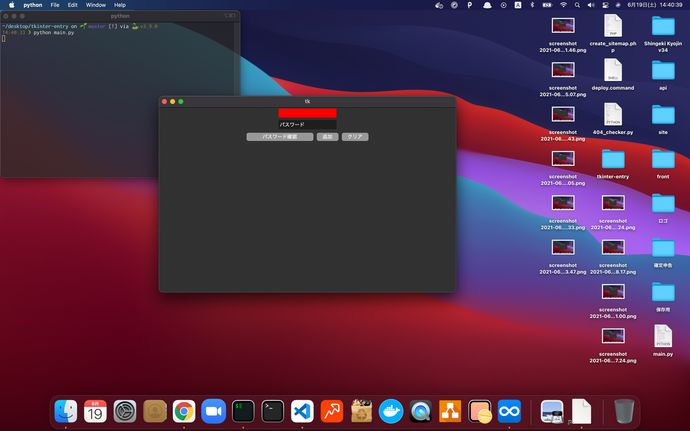Click the date and time in menu bar
Screen dimensions: 690x431
[655, 5]
